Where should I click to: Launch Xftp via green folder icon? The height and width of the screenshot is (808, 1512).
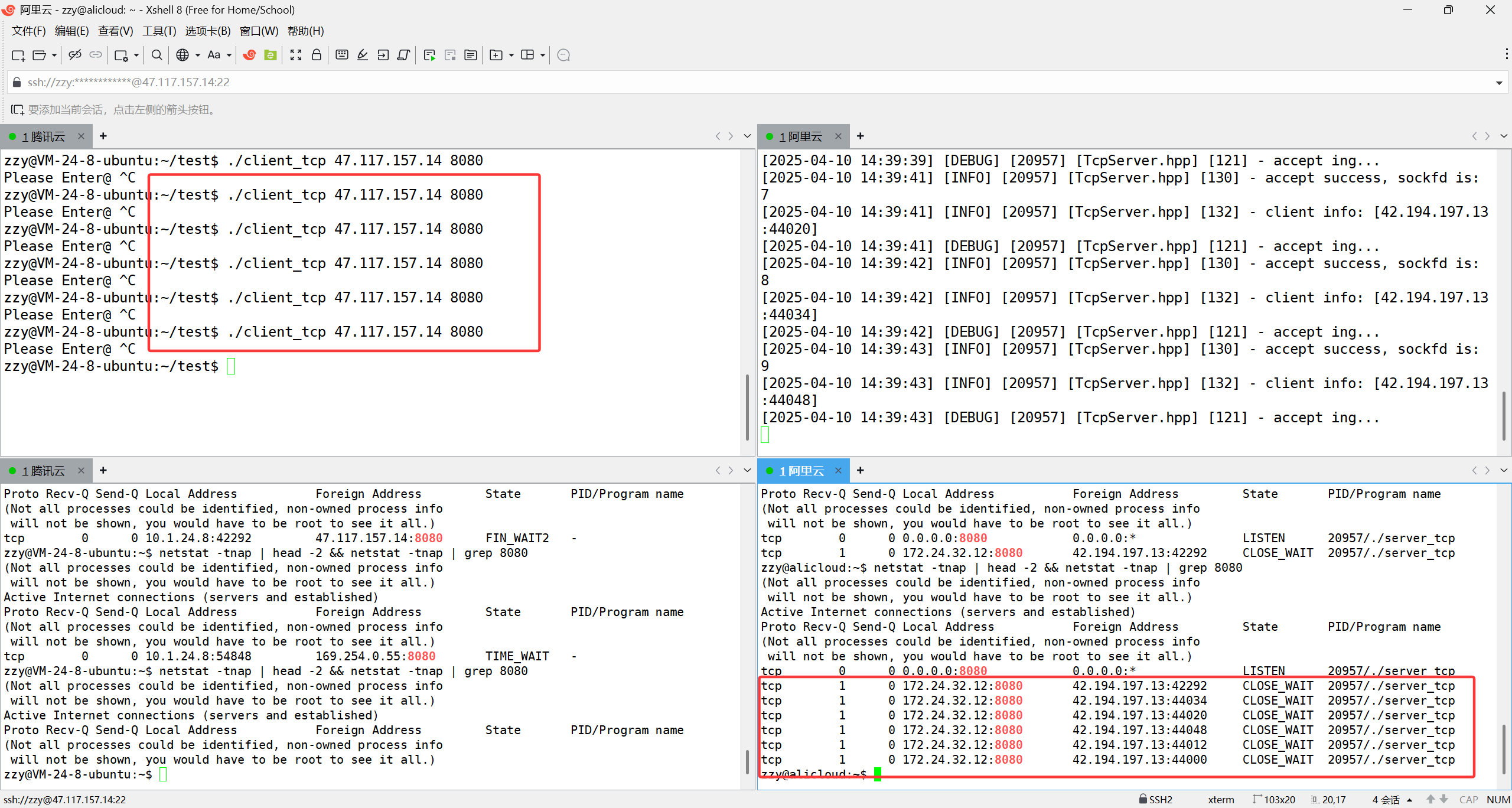(x=271, y=55)
